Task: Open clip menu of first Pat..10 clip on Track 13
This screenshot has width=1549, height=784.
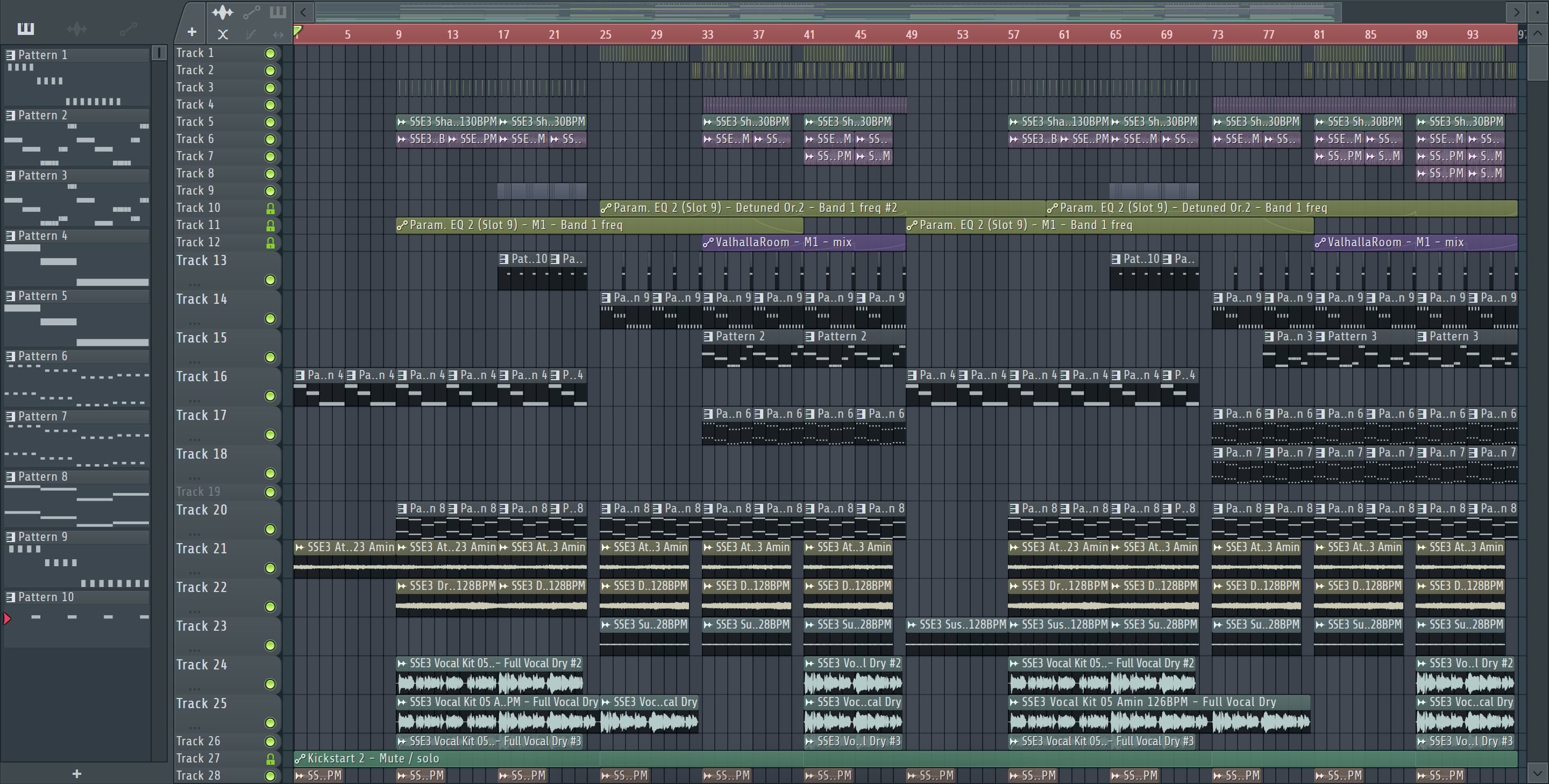Action: pos(504,259)
